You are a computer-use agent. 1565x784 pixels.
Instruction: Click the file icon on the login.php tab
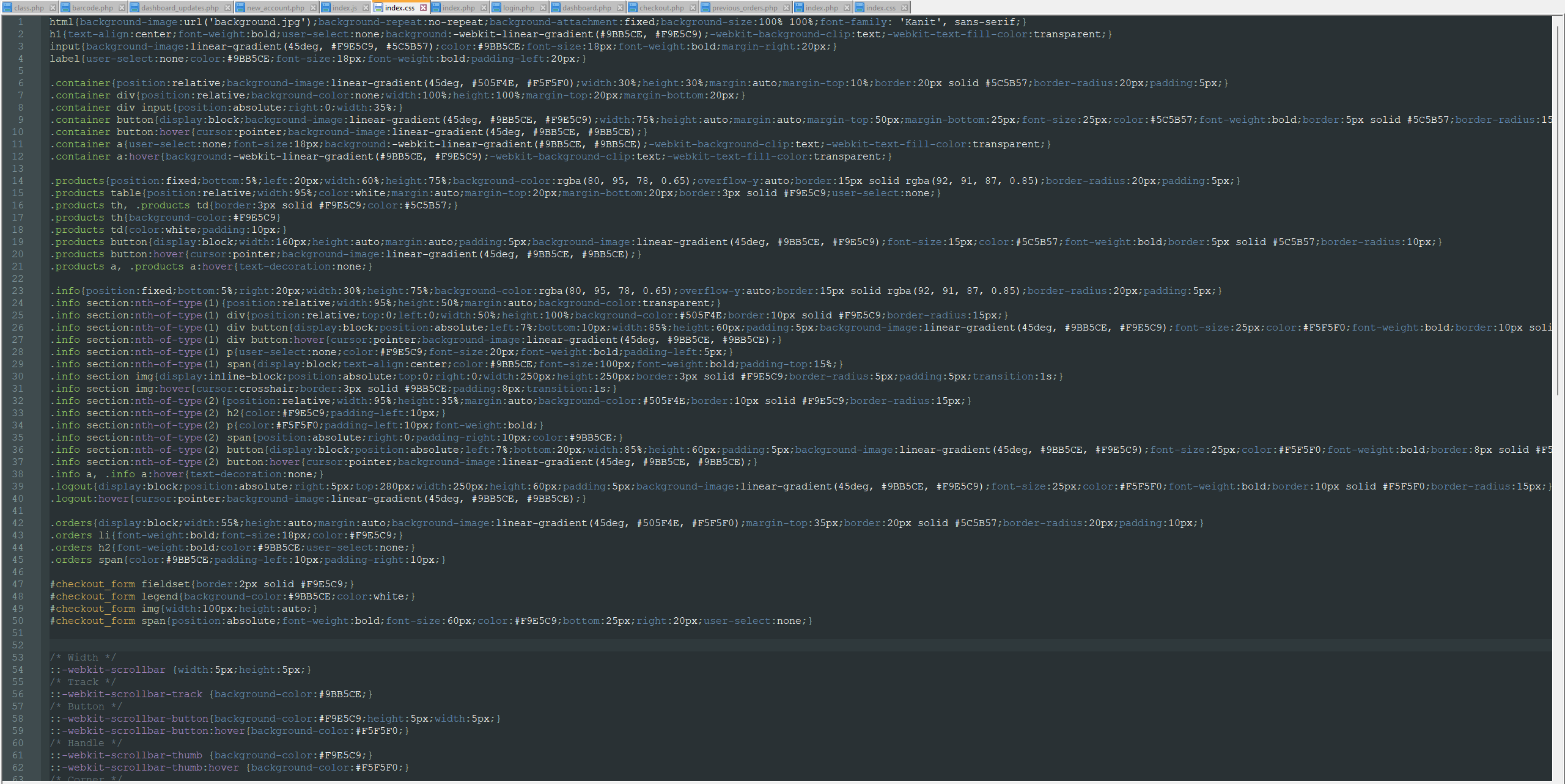(x=497, y=7)
